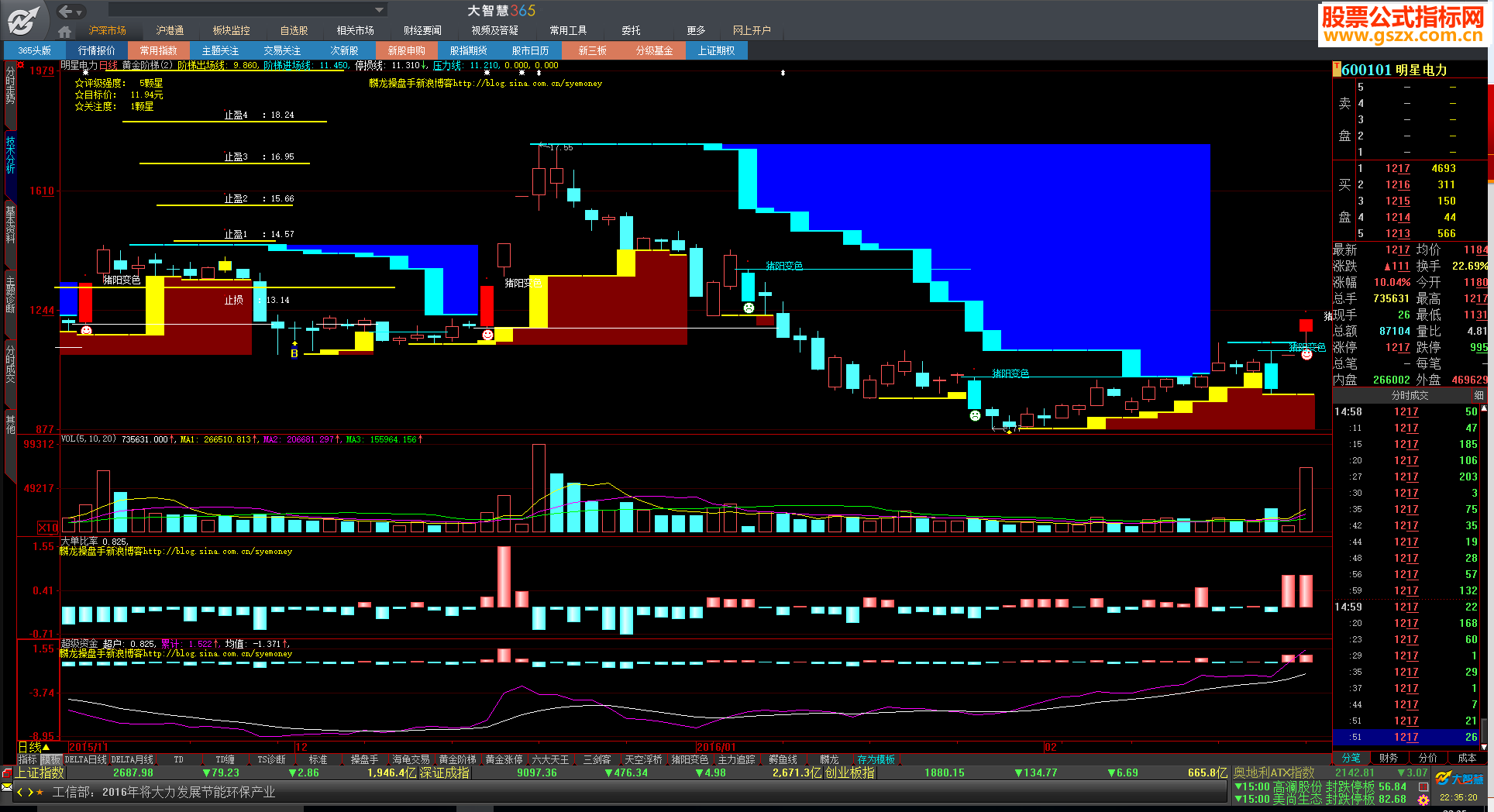Screen dimensions: 1494x812
Task: Open the 沪深市场 menu
Action: (x=107, y=30)
